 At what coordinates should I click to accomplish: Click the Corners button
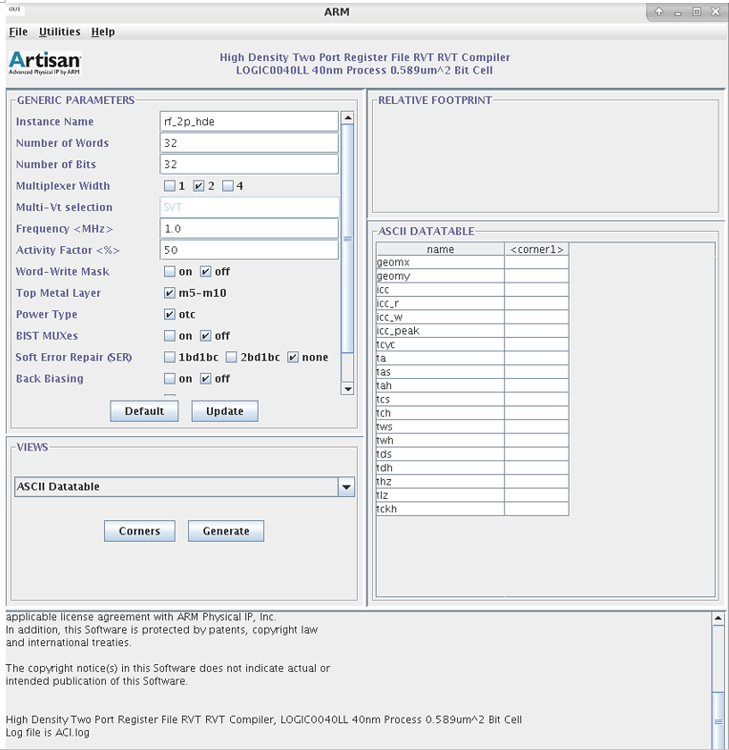[139, 531]
